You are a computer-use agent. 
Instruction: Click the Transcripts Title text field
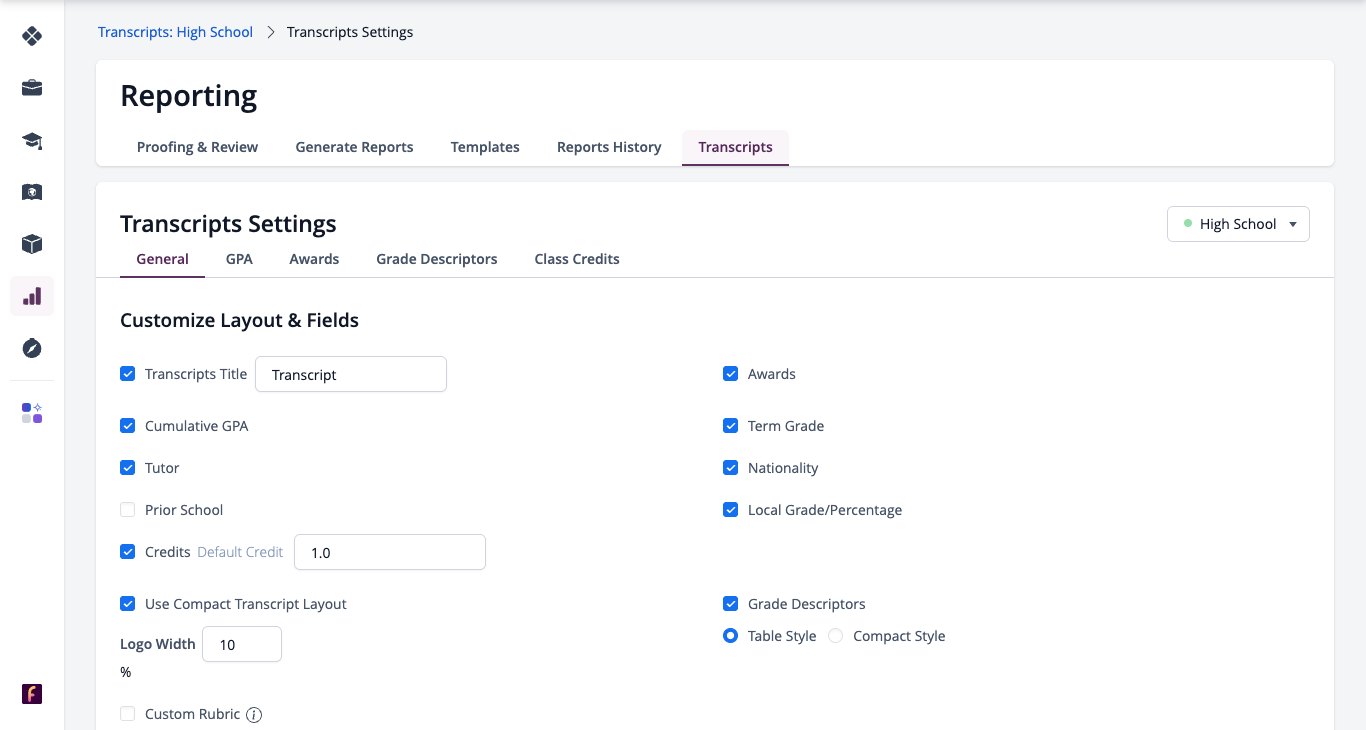[351, 374]
